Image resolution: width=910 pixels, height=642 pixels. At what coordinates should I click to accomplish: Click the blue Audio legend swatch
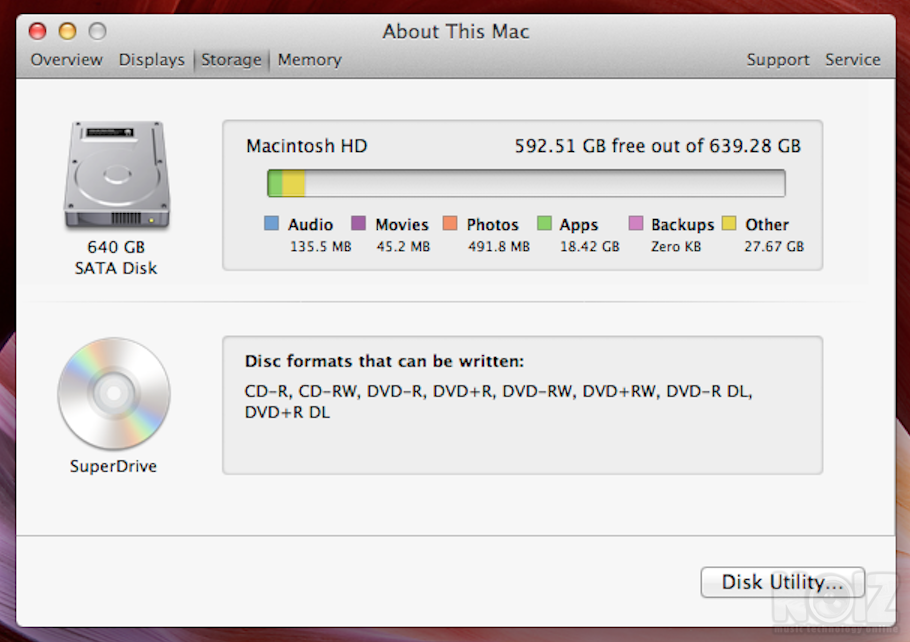271,223
